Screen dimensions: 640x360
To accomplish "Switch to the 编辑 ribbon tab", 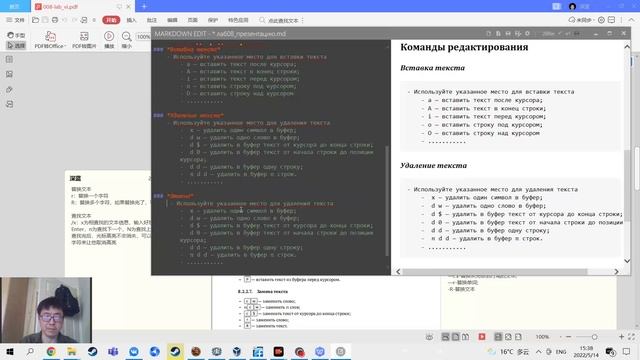I will (x=172, y=20).
